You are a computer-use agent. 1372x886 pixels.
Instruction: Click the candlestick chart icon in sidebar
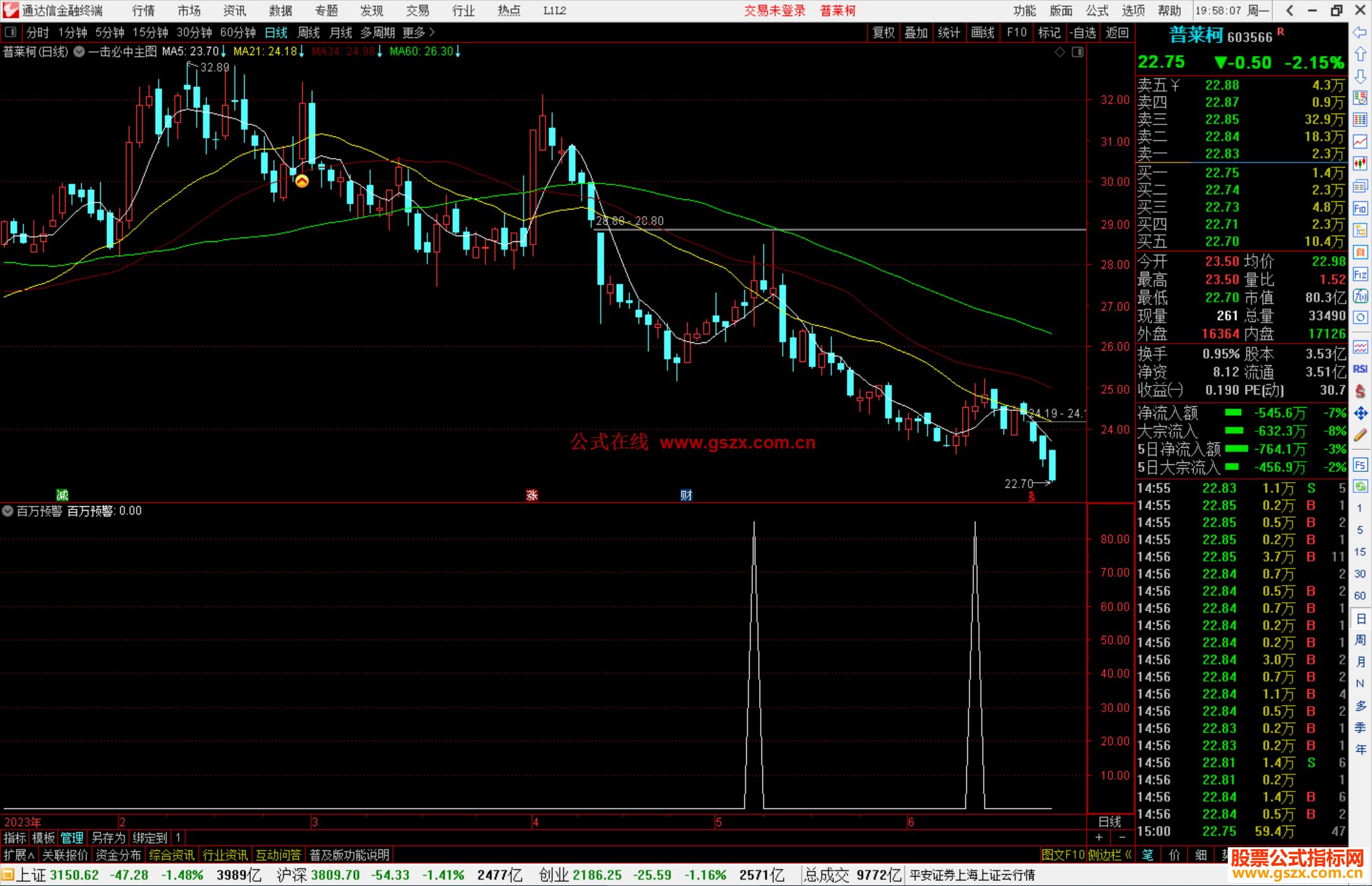[1360, 164]
